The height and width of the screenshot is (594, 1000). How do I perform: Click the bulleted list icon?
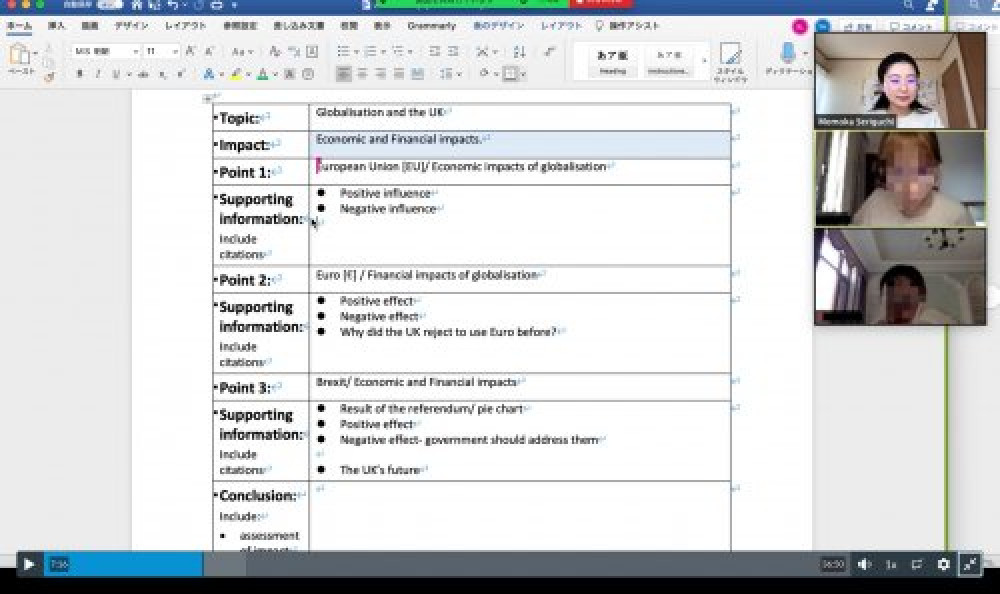pyautogui.click(x=344, y=51)
